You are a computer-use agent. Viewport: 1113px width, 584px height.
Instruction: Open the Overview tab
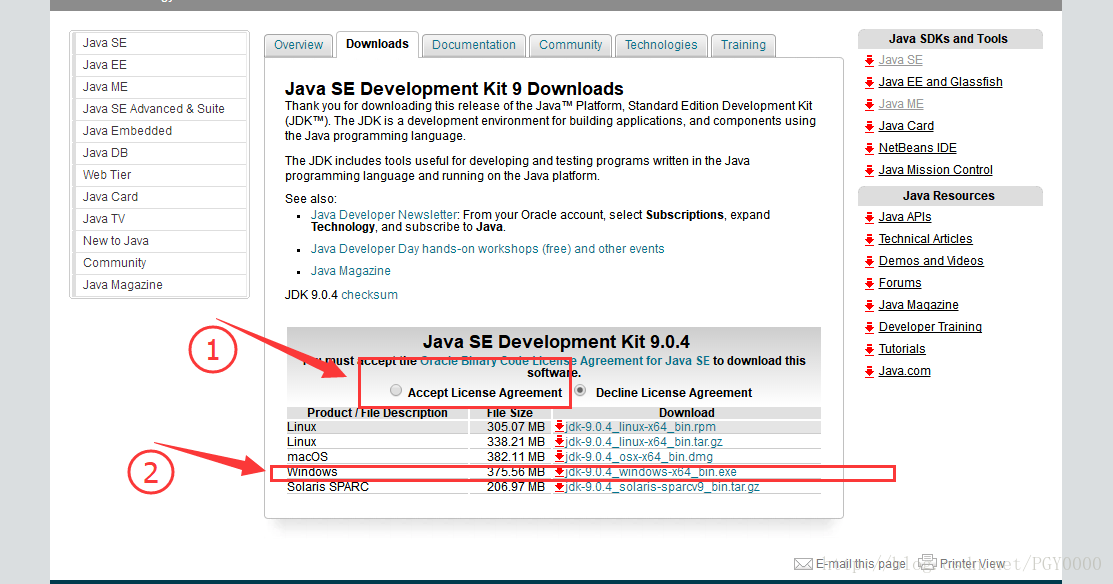[298, 45]
